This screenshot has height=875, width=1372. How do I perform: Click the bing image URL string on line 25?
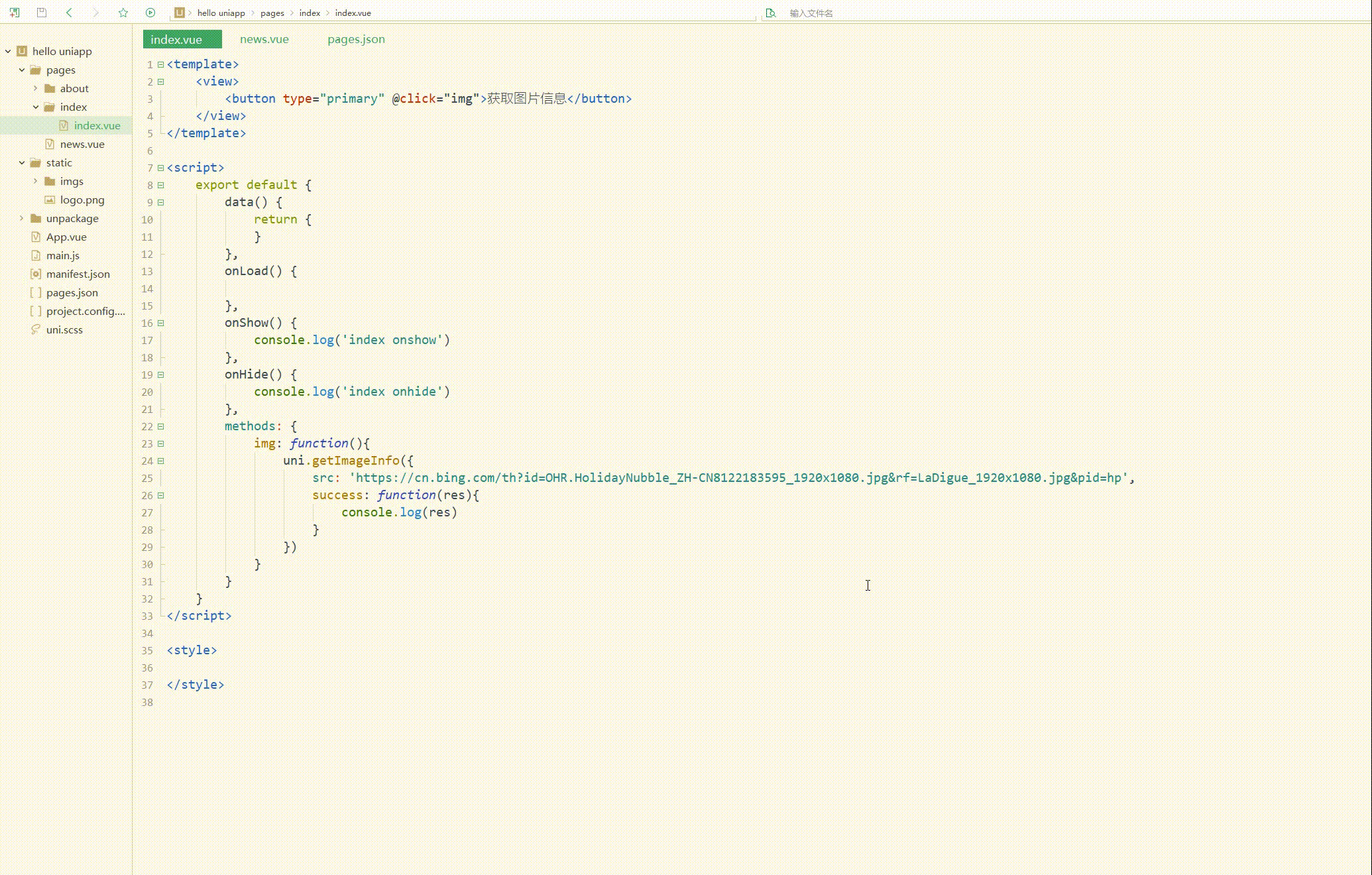[x=738, y=478]
